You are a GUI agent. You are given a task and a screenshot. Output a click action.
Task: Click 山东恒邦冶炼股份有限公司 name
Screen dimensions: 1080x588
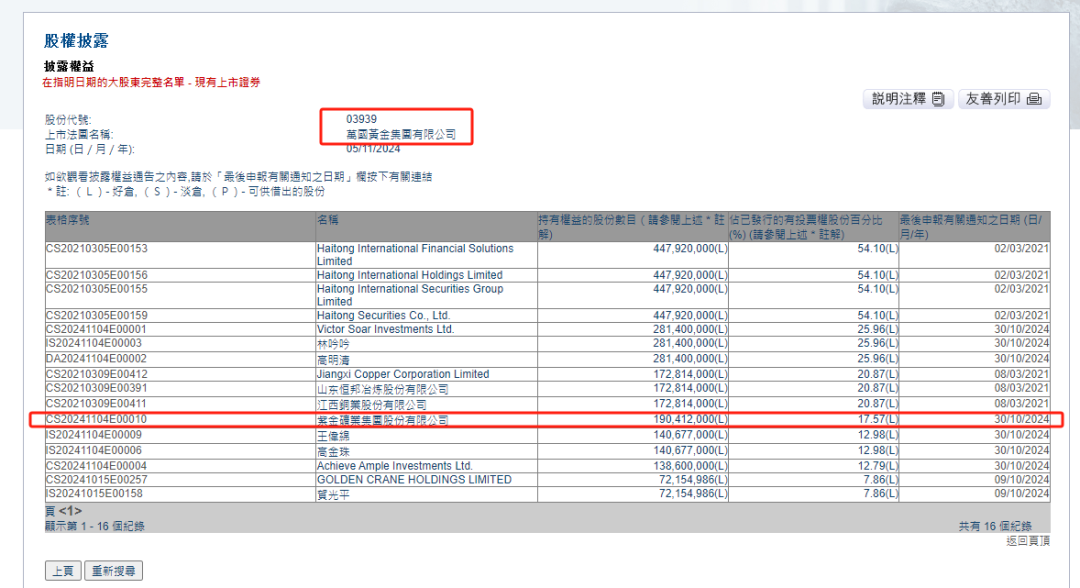pyautogui.click(x=382, y=389)
